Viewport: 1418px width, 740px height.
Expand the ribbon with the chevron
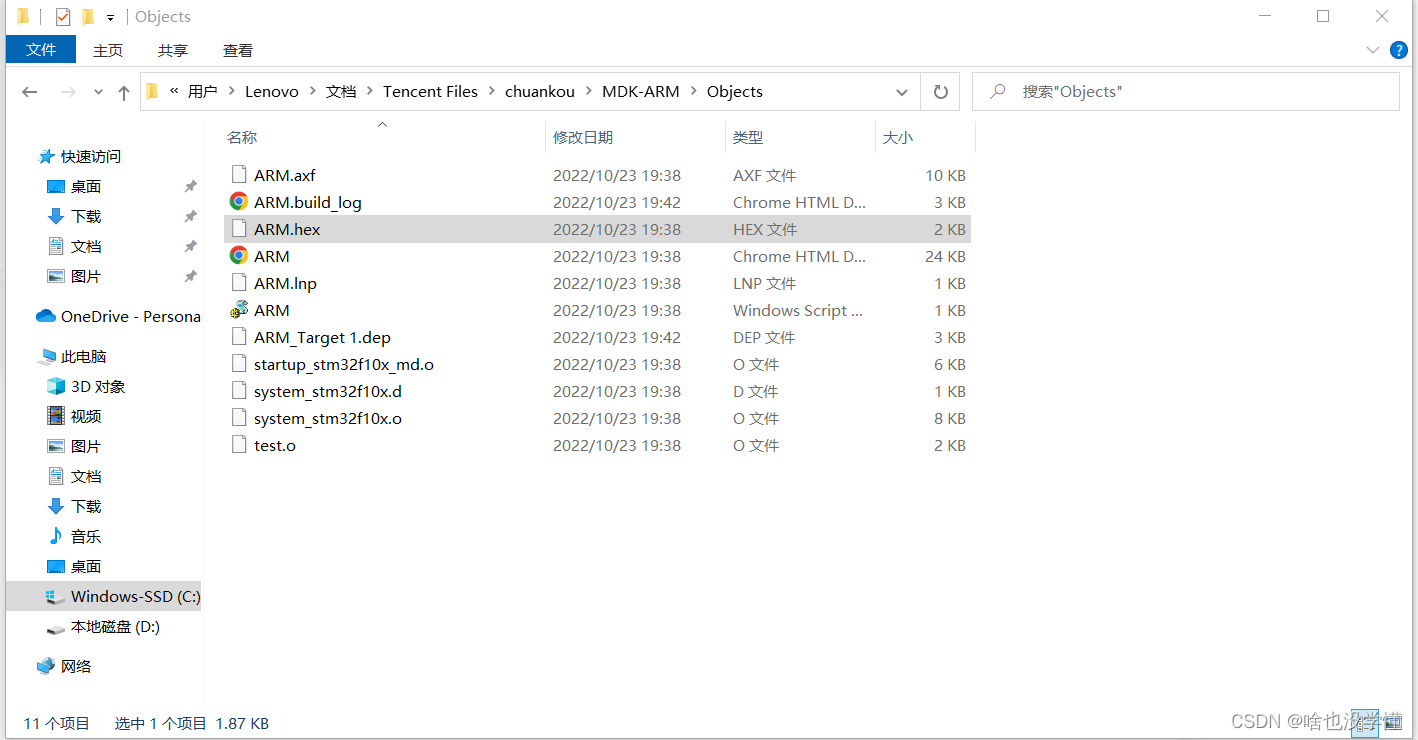coord(1372,50)
